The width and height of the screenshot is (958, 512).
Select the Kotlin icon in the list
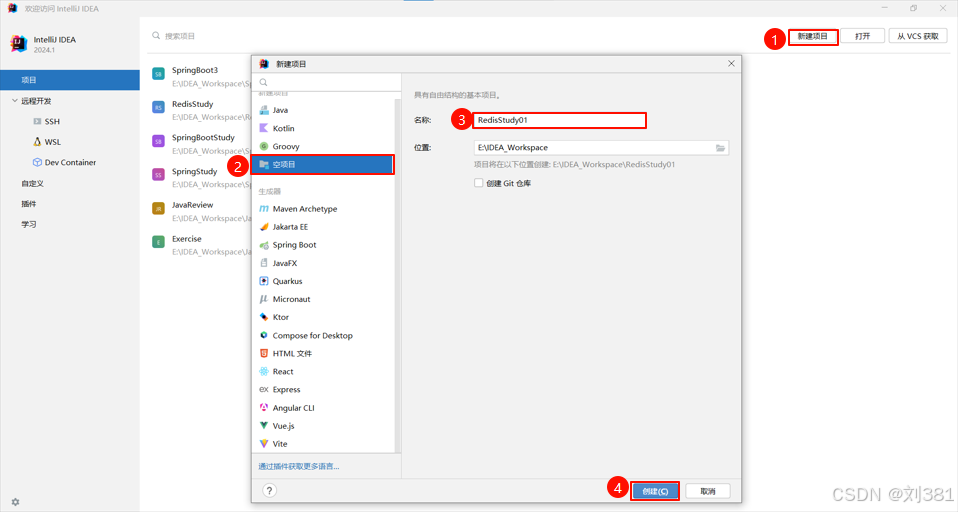click(264, 128)
